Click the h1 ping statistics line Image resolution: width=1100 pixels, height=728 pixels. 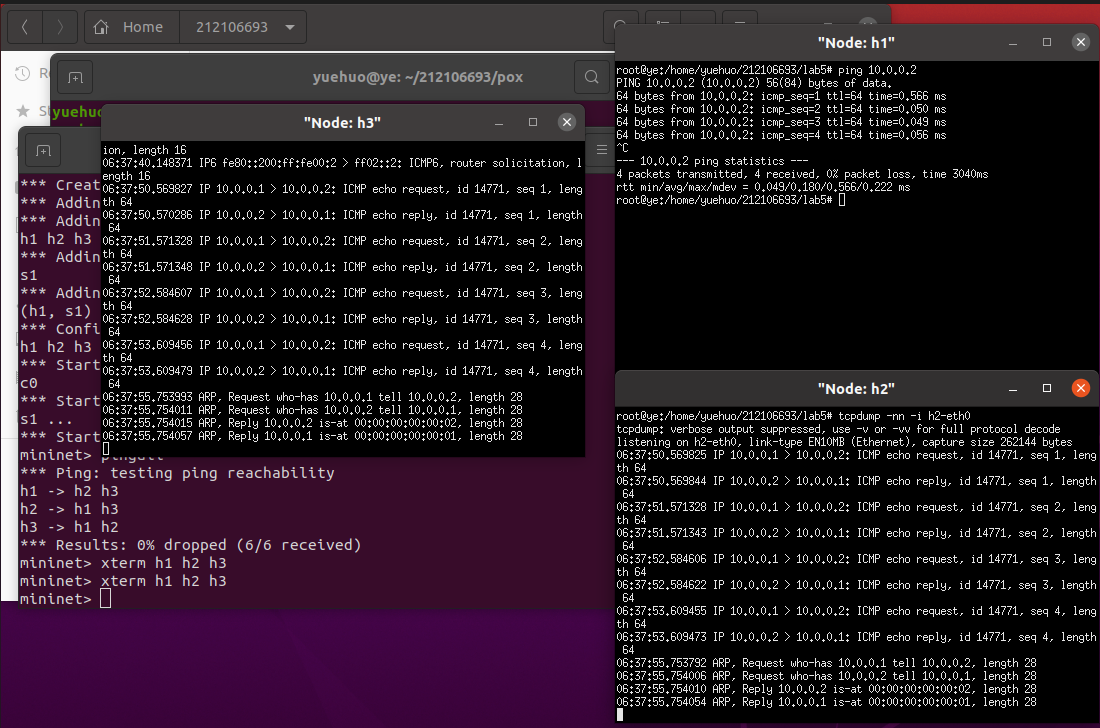pyautogui.click(x=712, y=161)
